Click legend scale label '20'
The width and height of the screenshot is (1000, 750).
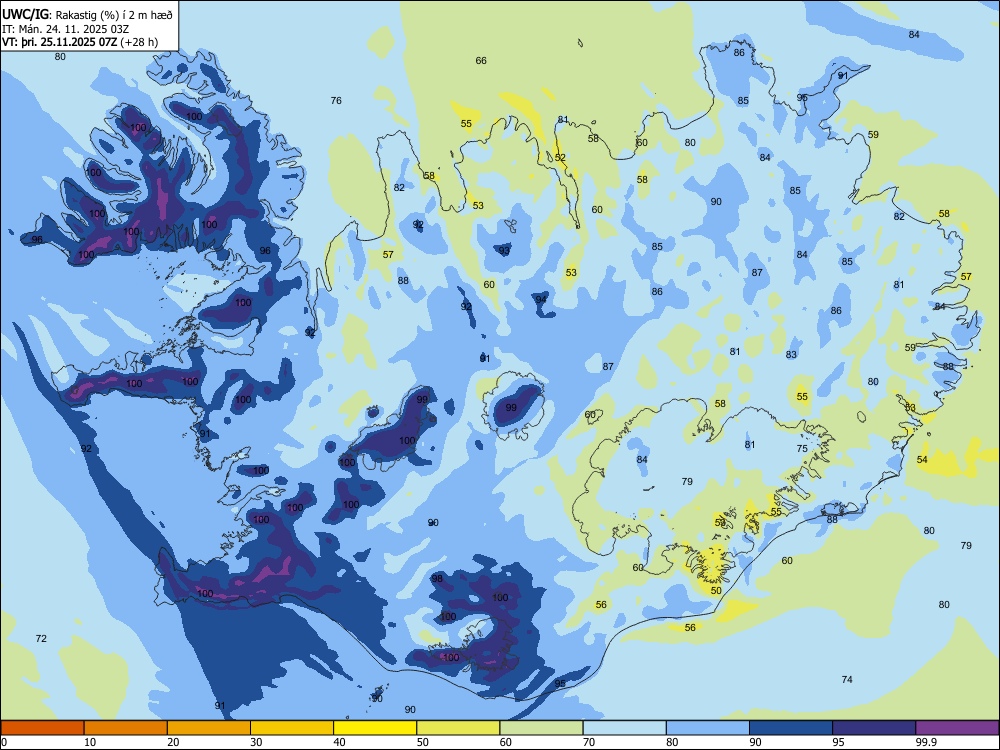[173, 742]
